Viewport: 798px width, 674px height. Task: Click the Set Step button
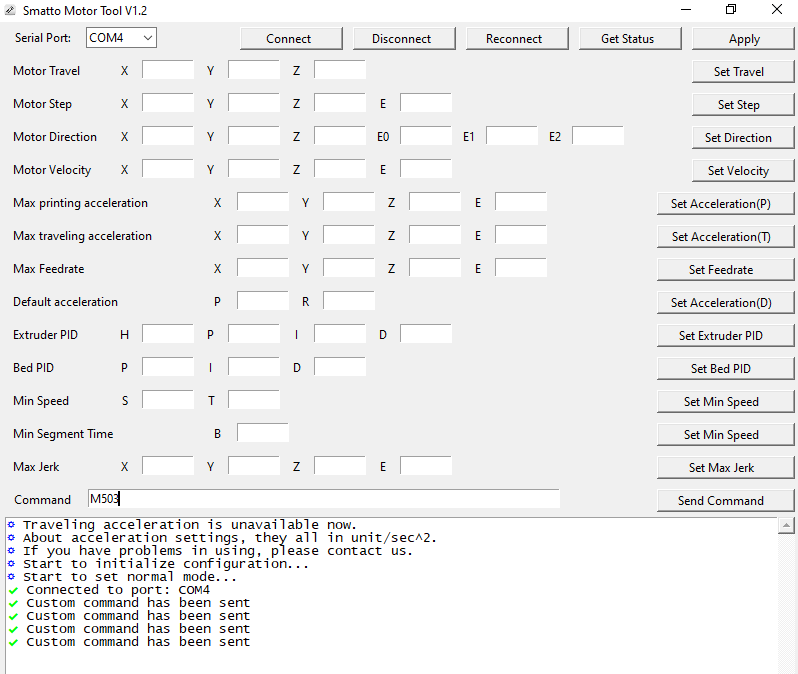pyautogui.click(x=743, y=105)
